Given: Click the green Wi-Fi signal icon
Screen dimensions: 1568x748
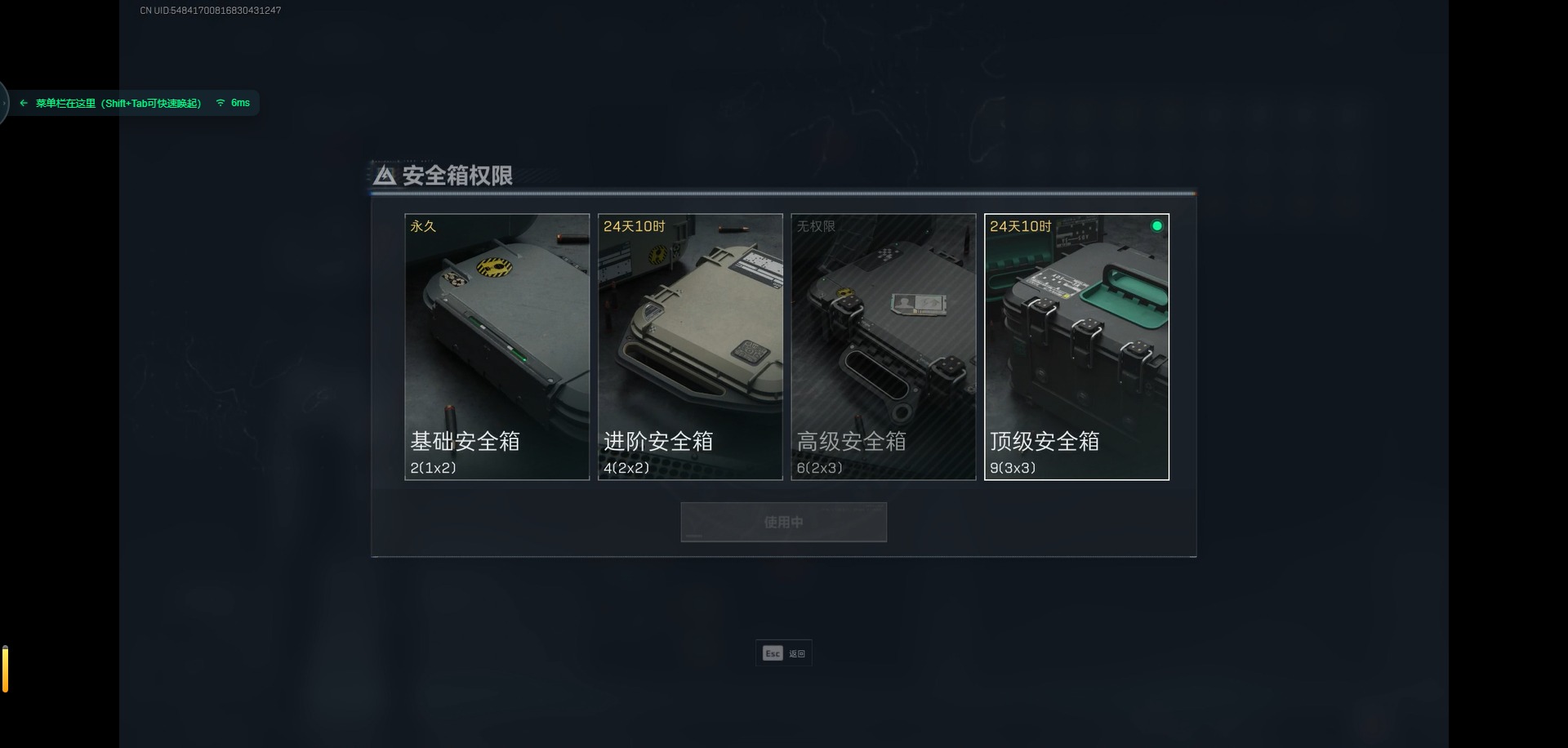Looking at the screenshot, I should pos(220,103).
